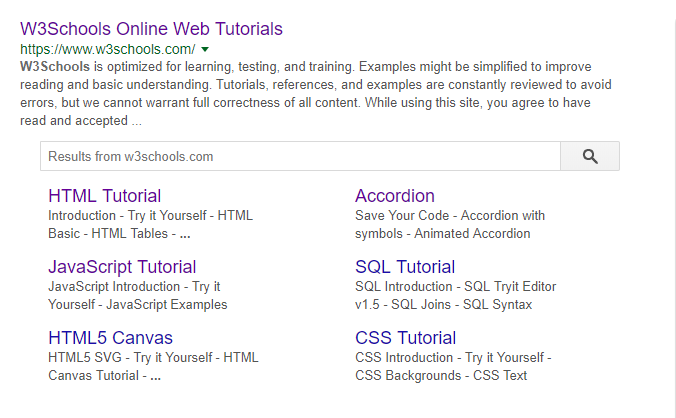Open the W3Schools Online Web Tutorials result

pyautogui.click(x=151, y=29)
